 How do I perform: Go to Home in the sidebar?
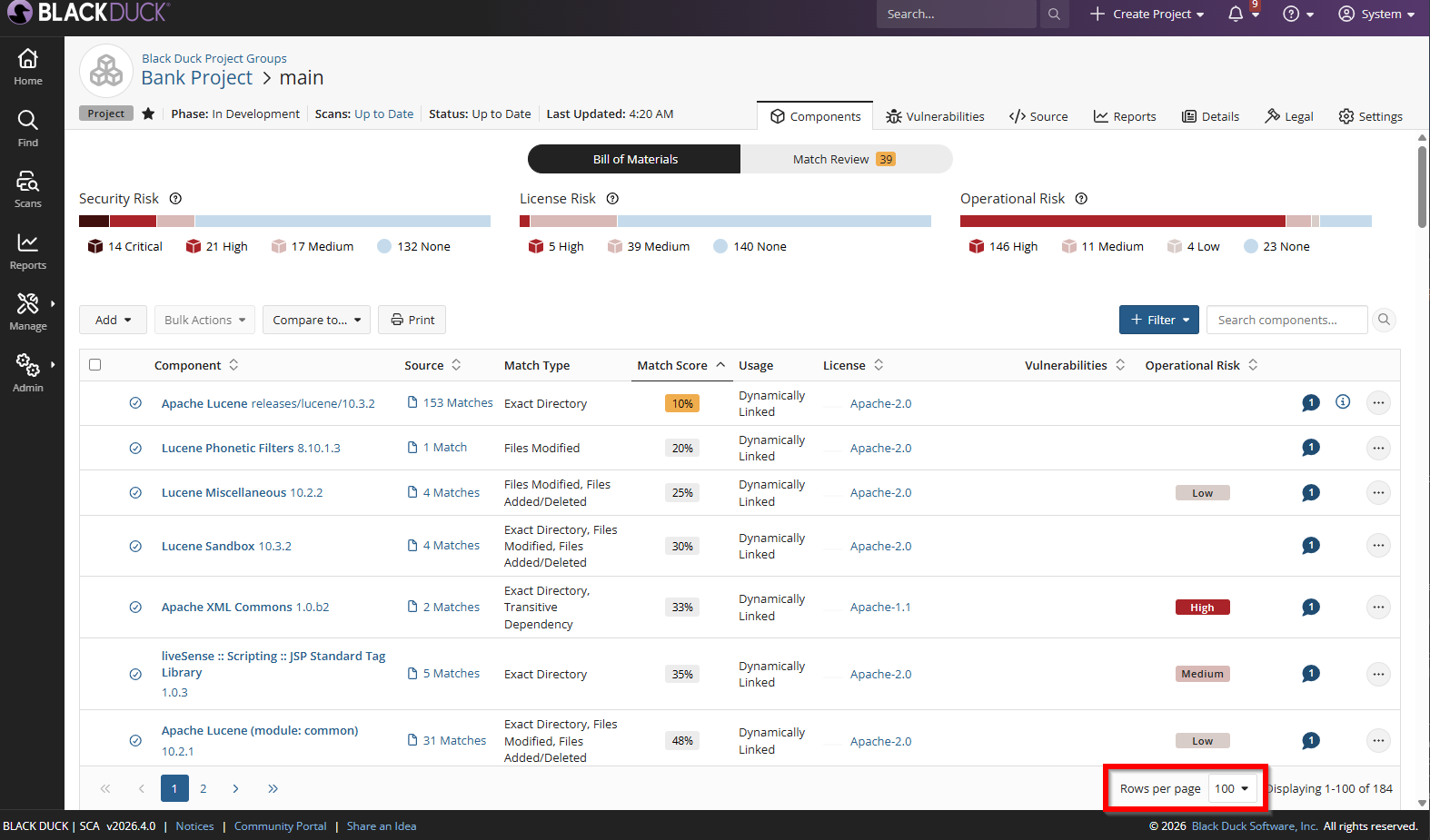coord(28,67)
